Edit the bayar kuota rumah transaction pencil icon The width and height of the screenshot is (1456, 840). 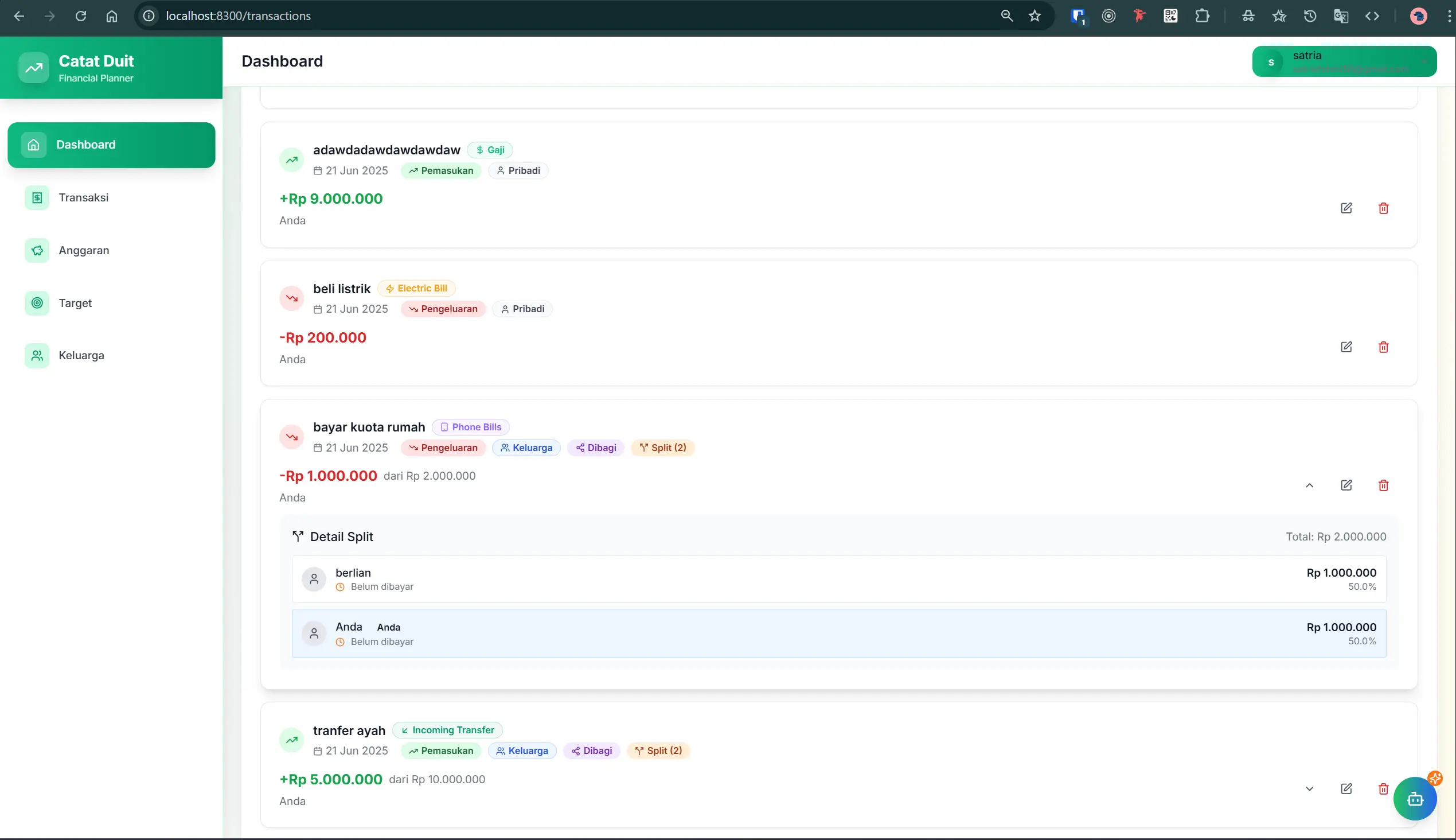click(x=1347, y=485)
